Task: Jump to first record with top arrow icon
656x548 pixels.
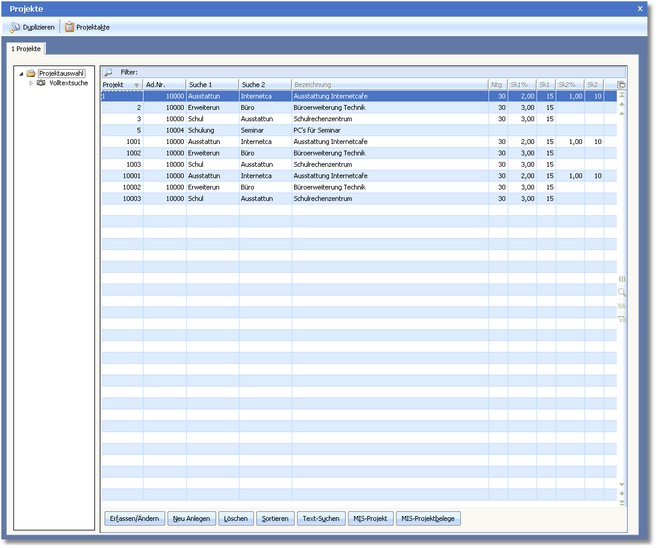Action: click(621, 96)
